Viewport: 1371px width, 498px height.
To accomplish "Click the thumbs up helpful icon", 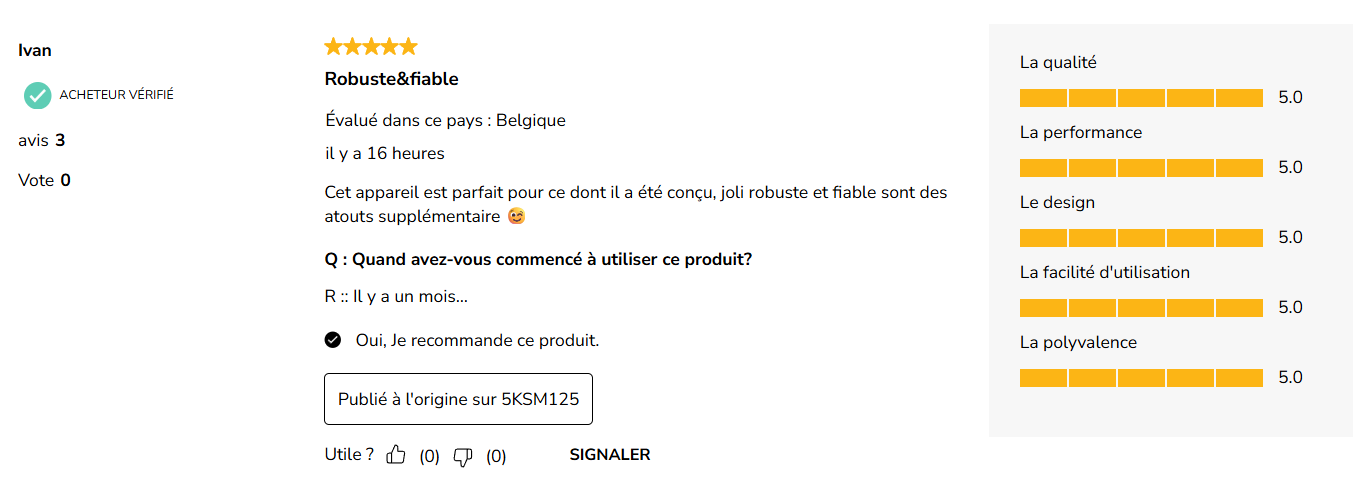I will pyautogui.click(x=396, y=455).
